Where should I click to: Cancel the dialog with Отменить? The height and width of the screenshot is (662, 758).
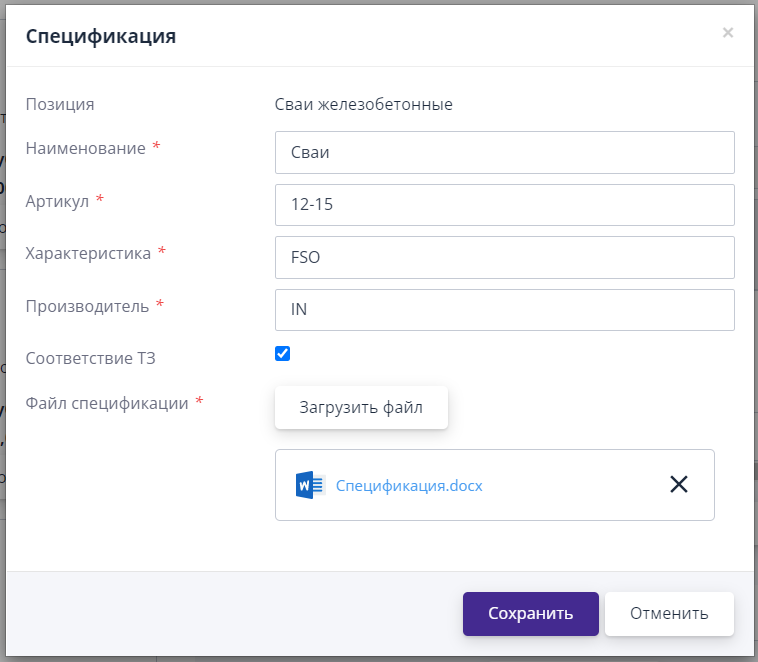click(669, 614)
